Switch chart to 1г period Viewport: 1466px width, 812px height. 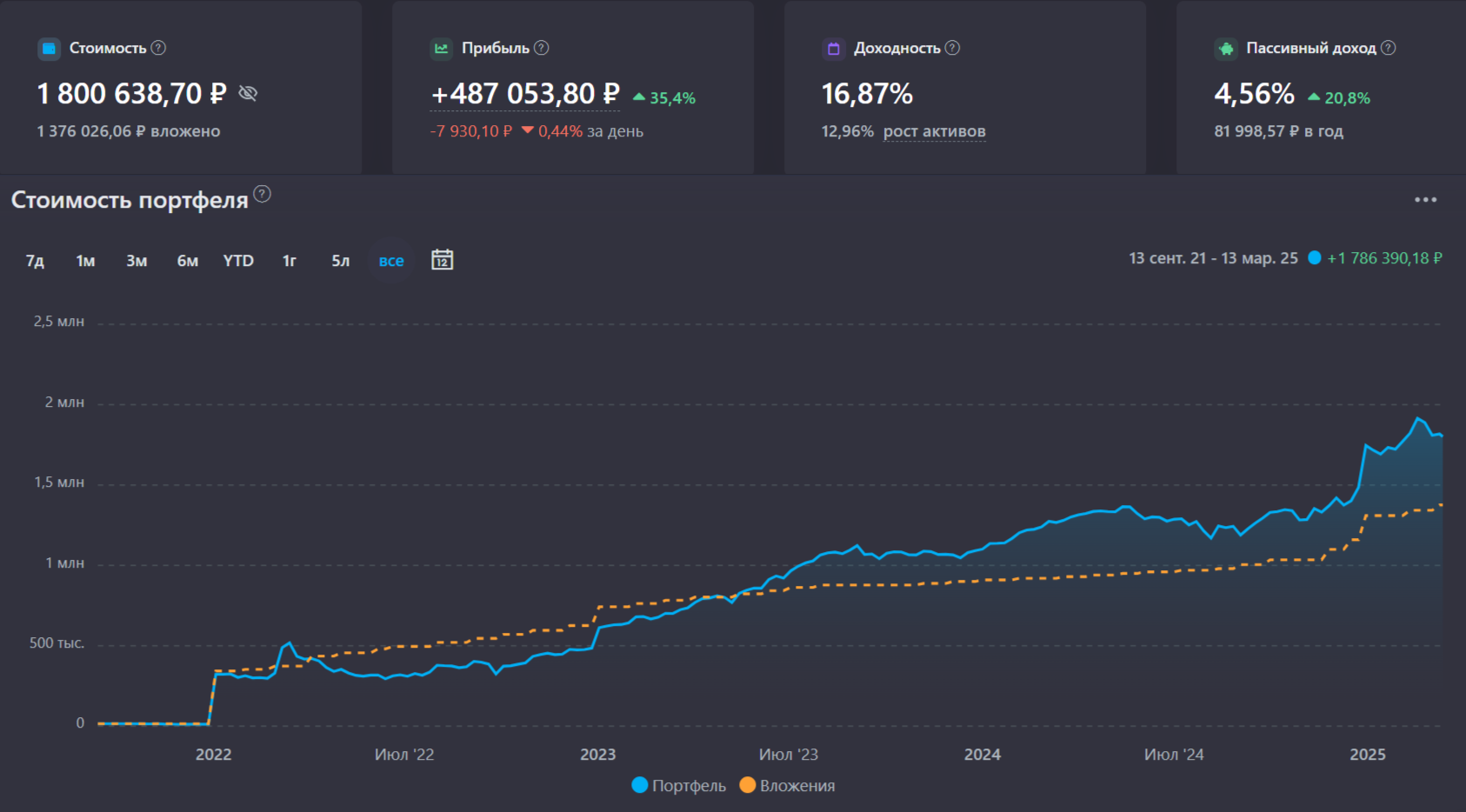tap(290, 261)
